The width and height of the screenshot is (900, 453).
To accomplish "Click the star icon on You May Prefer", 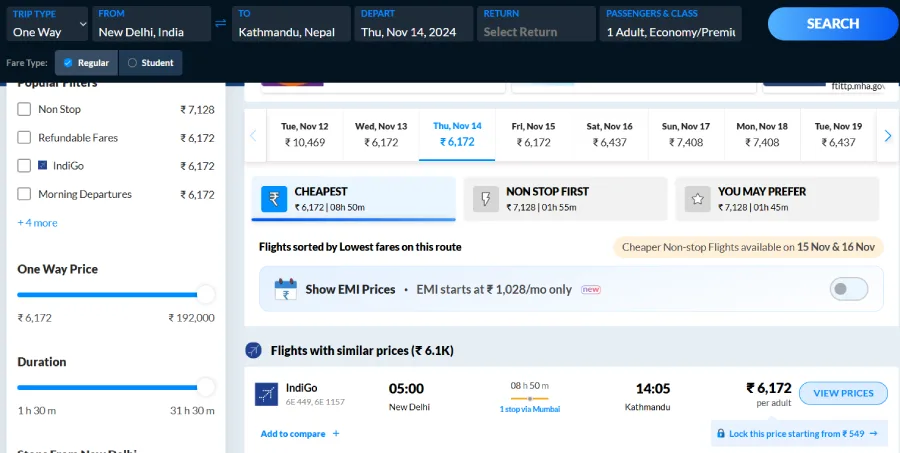I will (697, 199).
